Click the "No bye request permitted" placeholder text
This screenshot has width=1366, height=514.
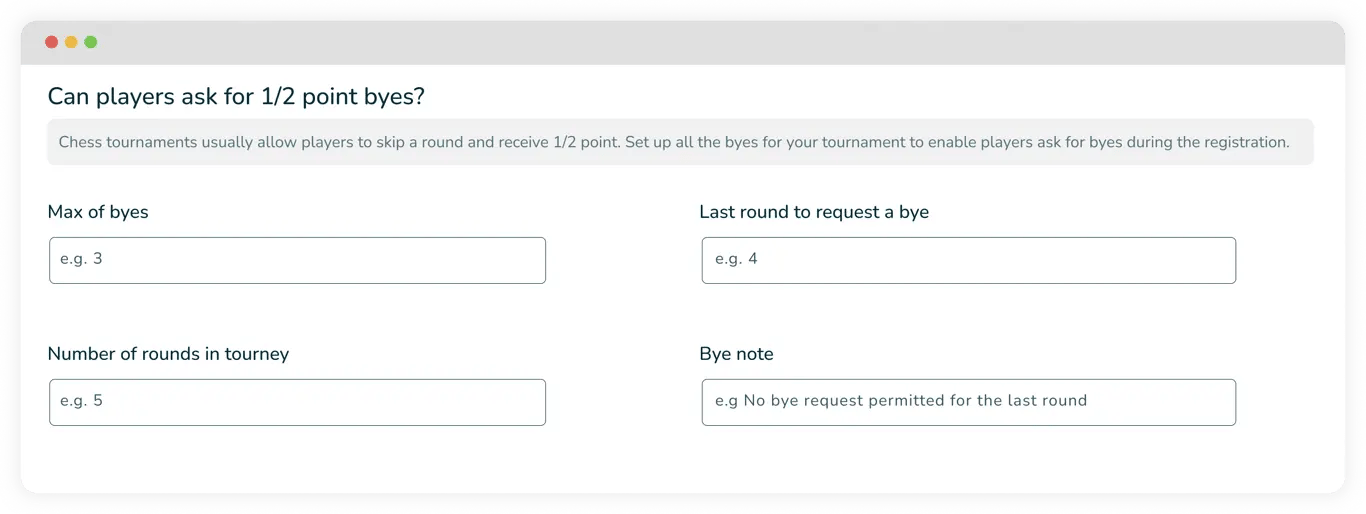(900, 401)
